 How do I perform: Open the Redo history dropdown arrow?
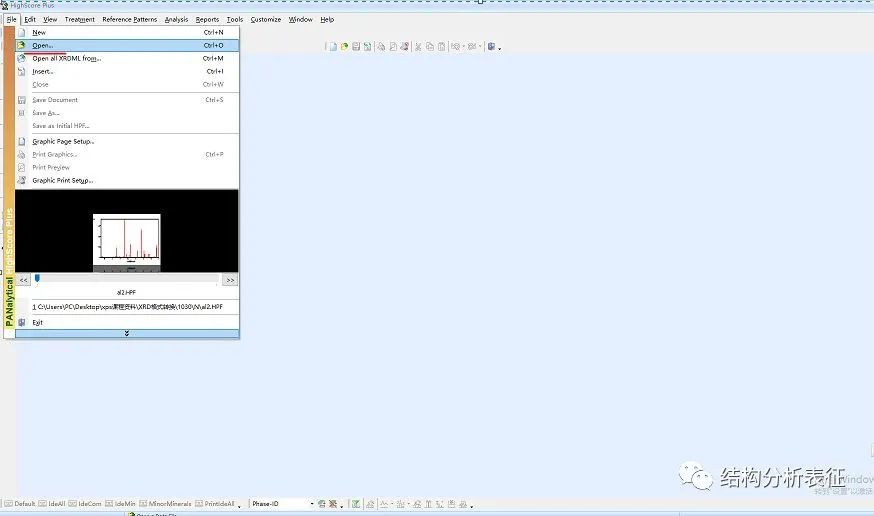480,47
